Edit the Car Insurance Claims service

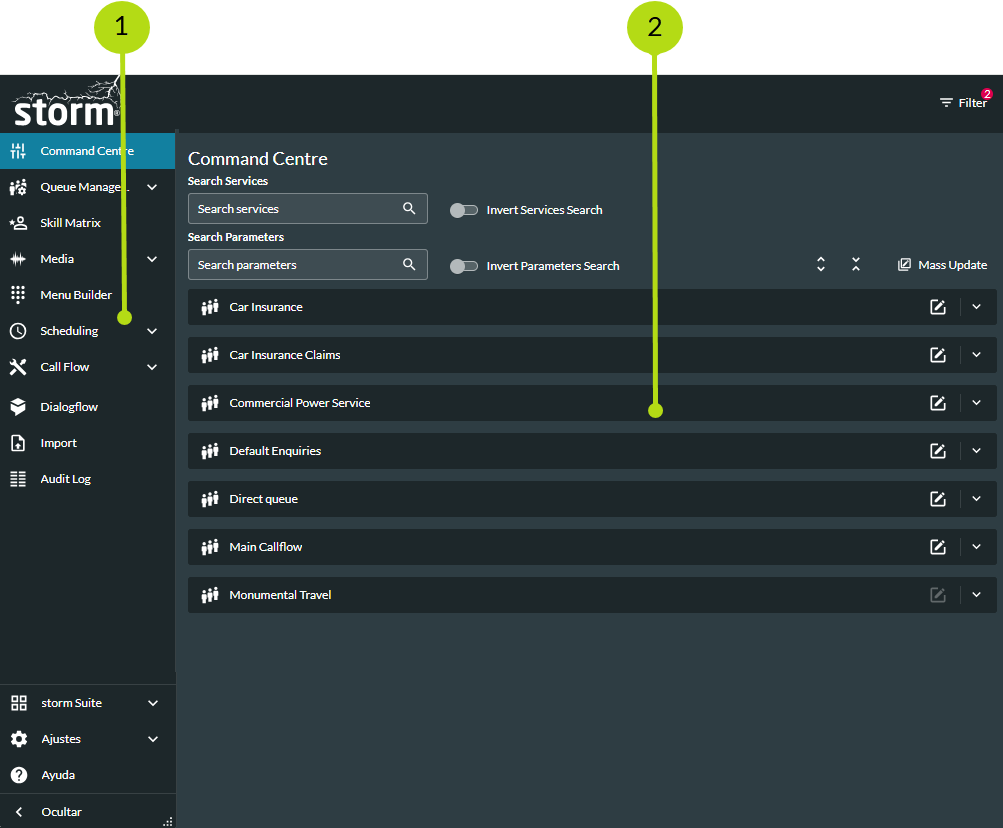coord(938,355)
